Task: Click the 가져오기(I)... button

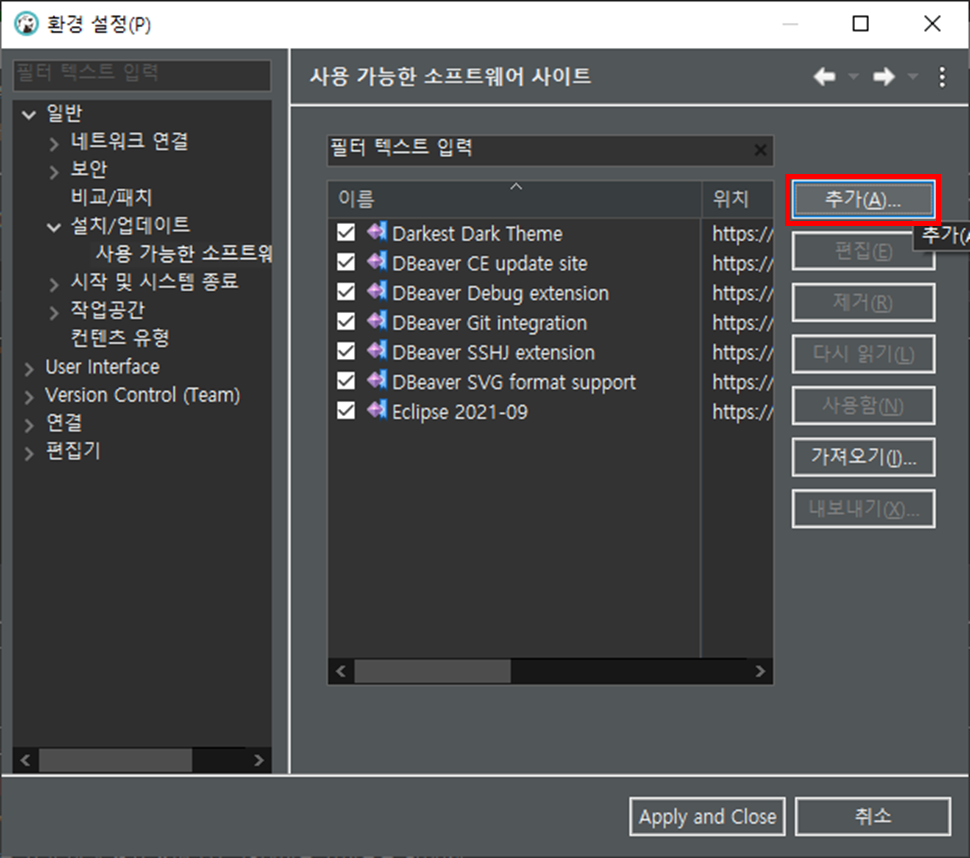Action: pos(863,457)
